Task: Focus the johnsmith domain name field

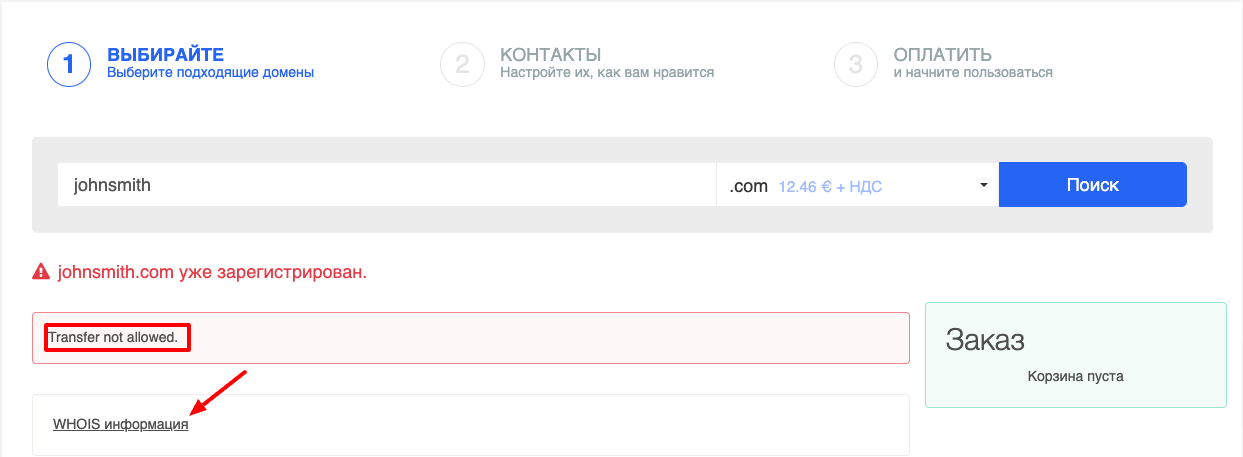Action: click(386, 185)
